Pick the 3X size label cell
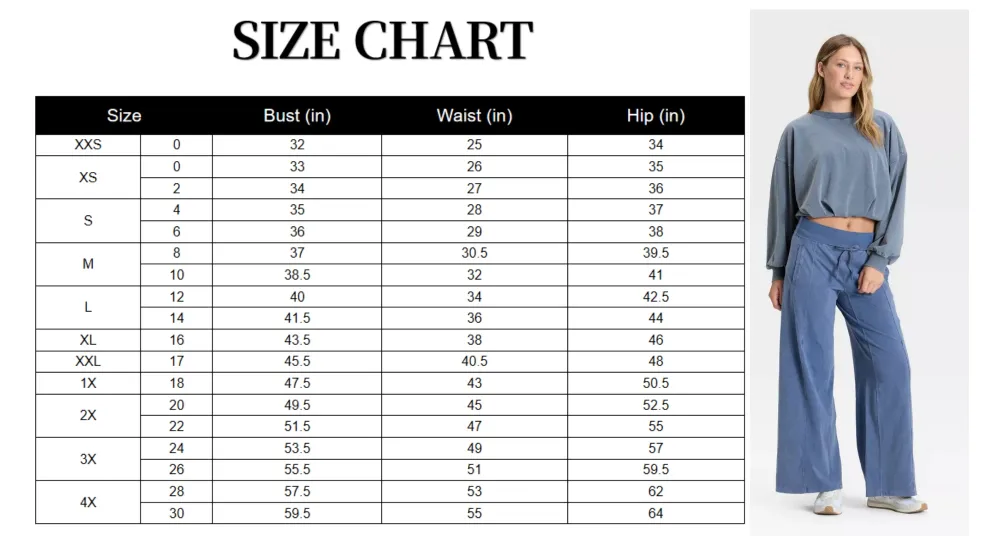This screenshot has height=536, width=1000. click(88, 459)
